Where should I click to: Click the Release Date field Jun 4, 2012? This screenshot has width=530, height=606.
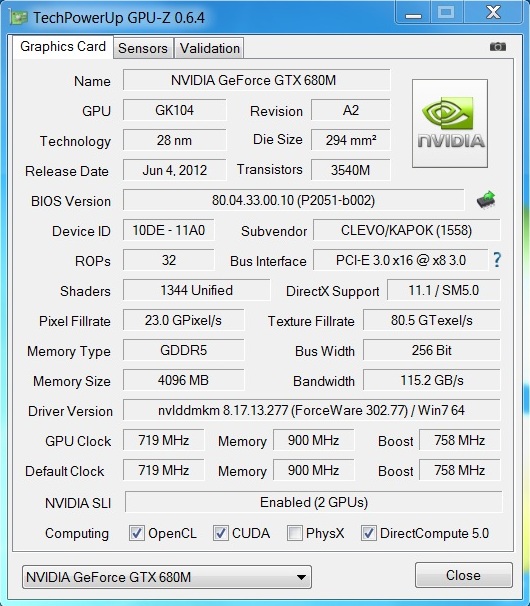coord(174,170)
